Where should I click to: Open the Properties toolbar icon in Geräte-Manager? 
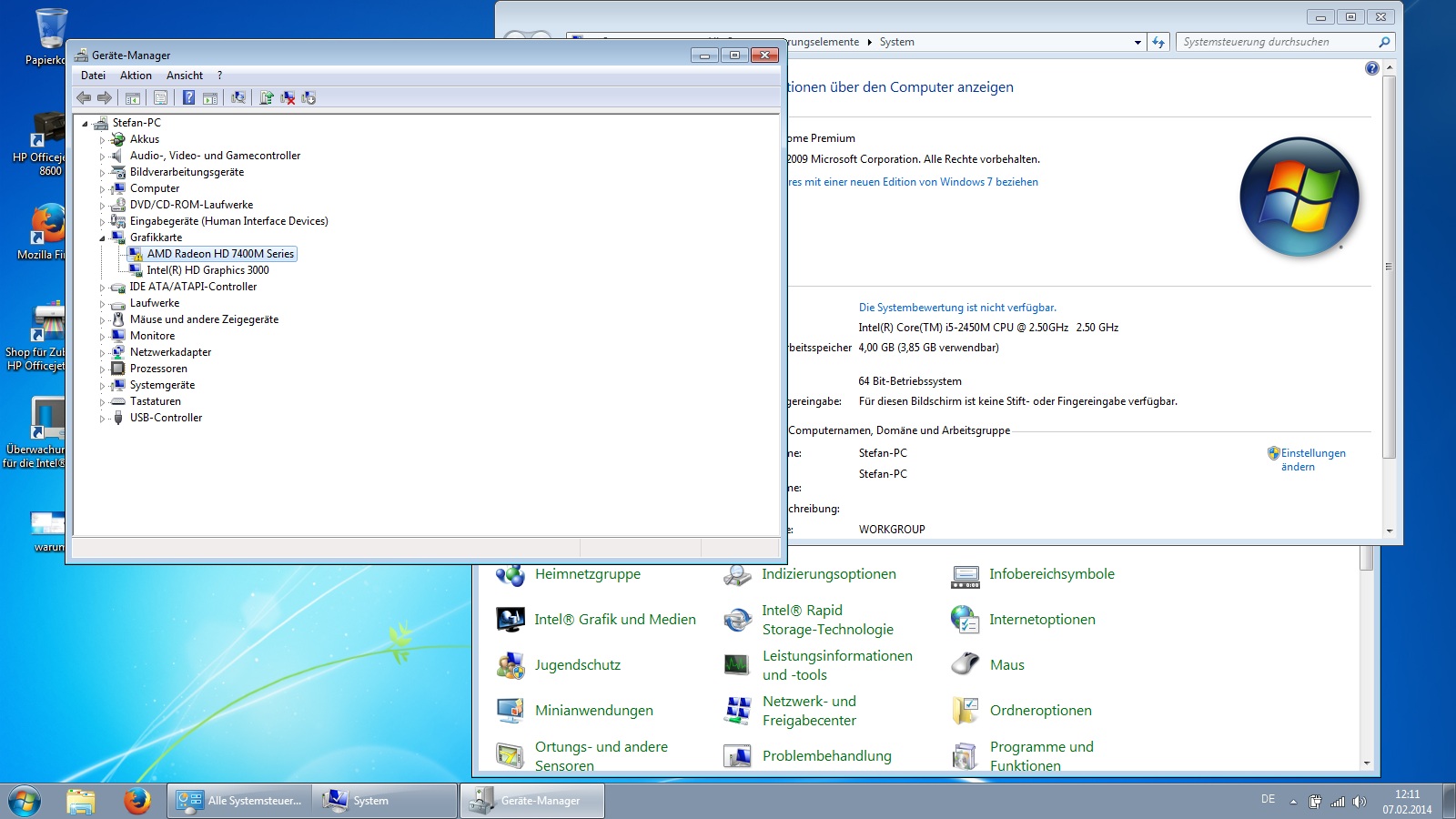(160, 98)
